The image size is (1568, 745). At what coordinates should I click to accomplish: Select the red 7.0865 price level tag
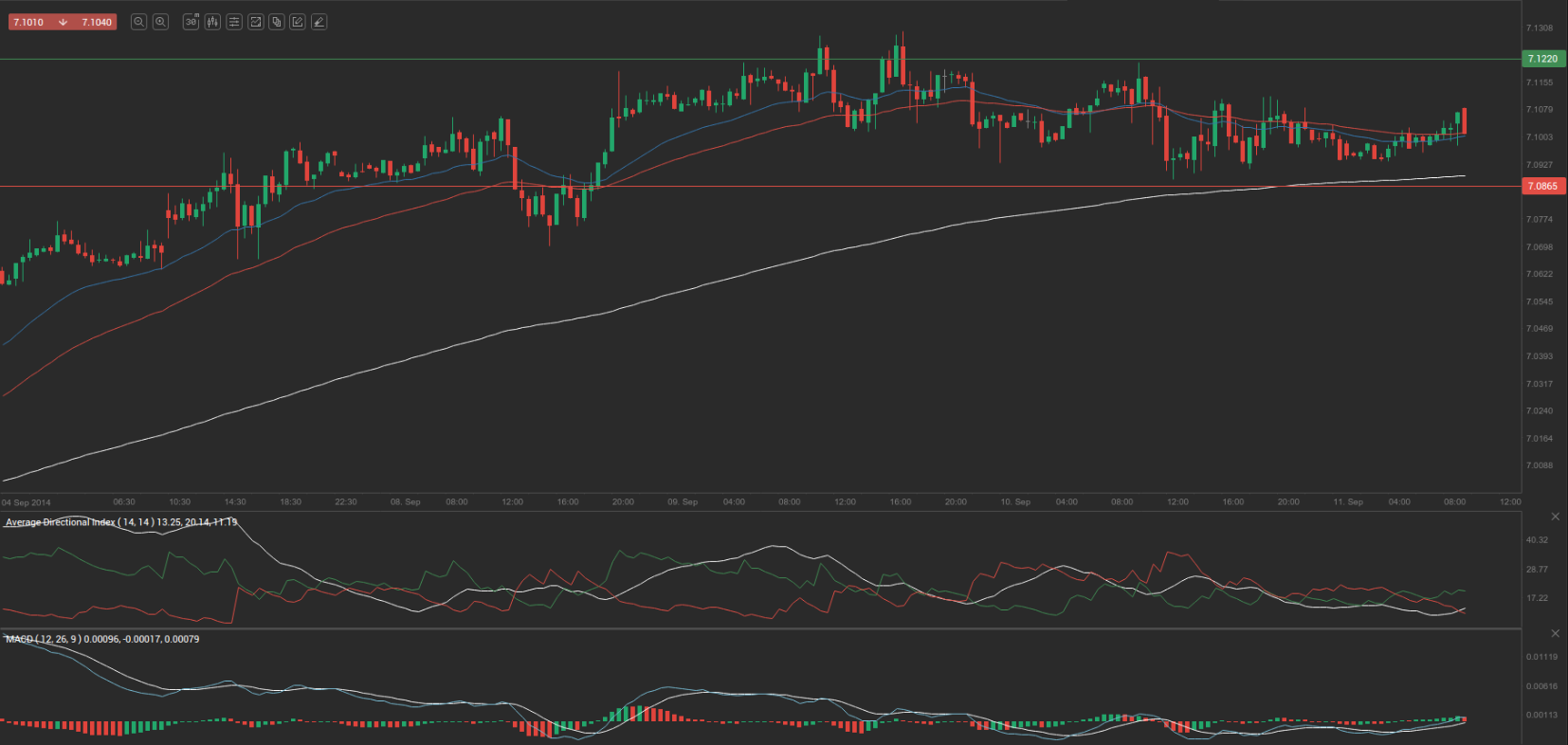click(x=1542, y=187)
